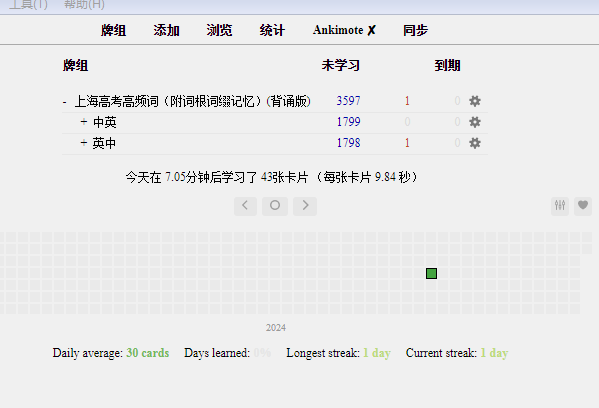Start sync with 同步 button
The image size is (599, 408).
coord(415,30)
